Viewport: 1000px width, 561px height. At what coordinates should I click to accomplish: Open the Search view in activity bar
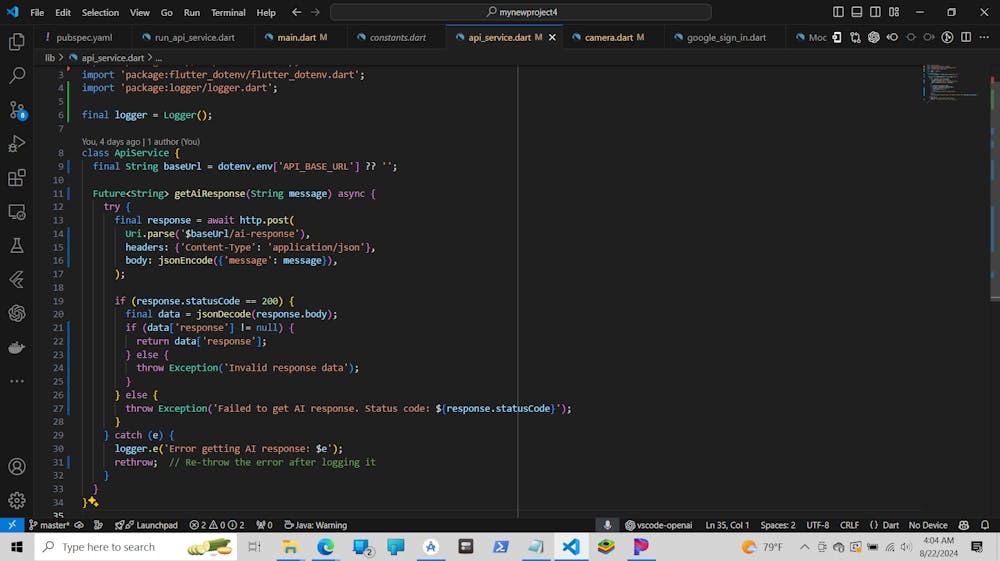pos(17,76)
